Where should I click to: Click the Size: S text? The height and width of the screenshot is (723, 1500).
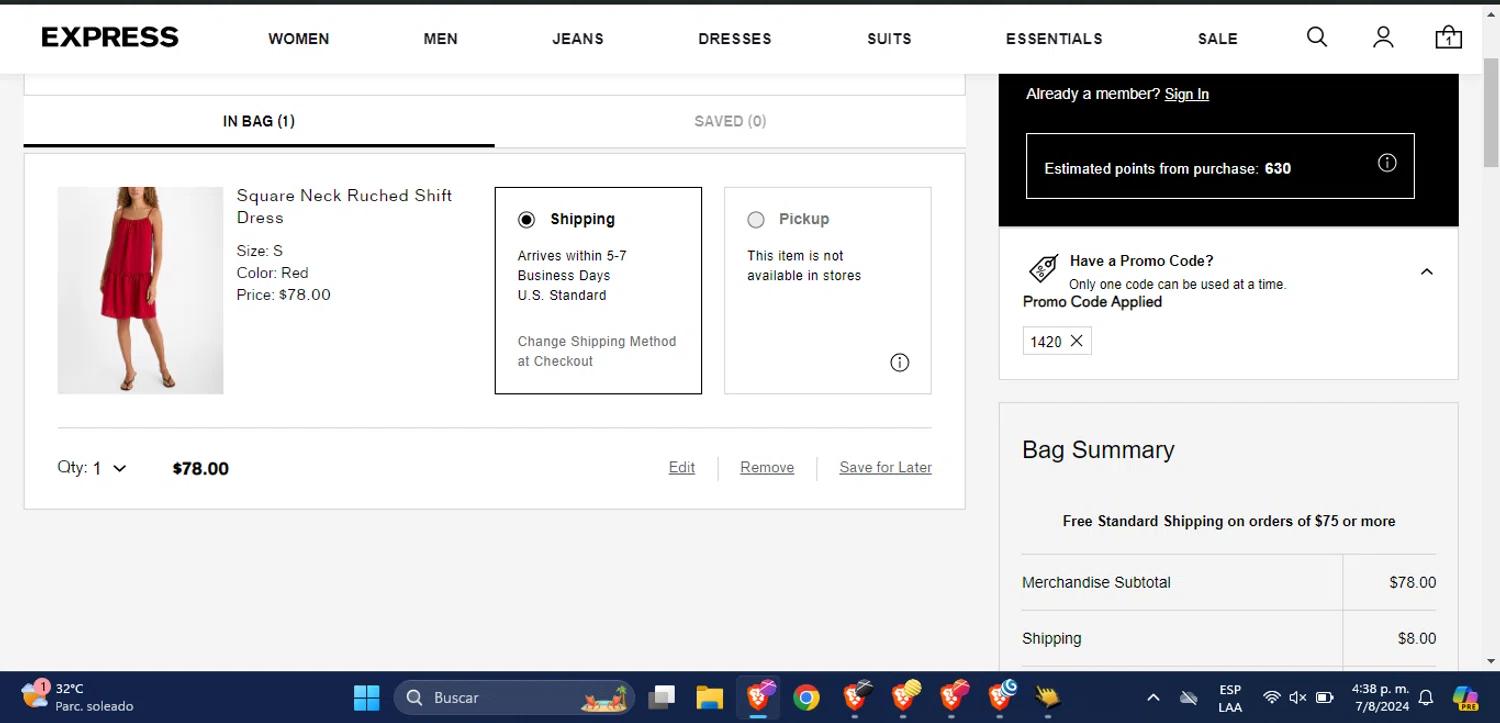pyautogui.click(x=260, y=251)
